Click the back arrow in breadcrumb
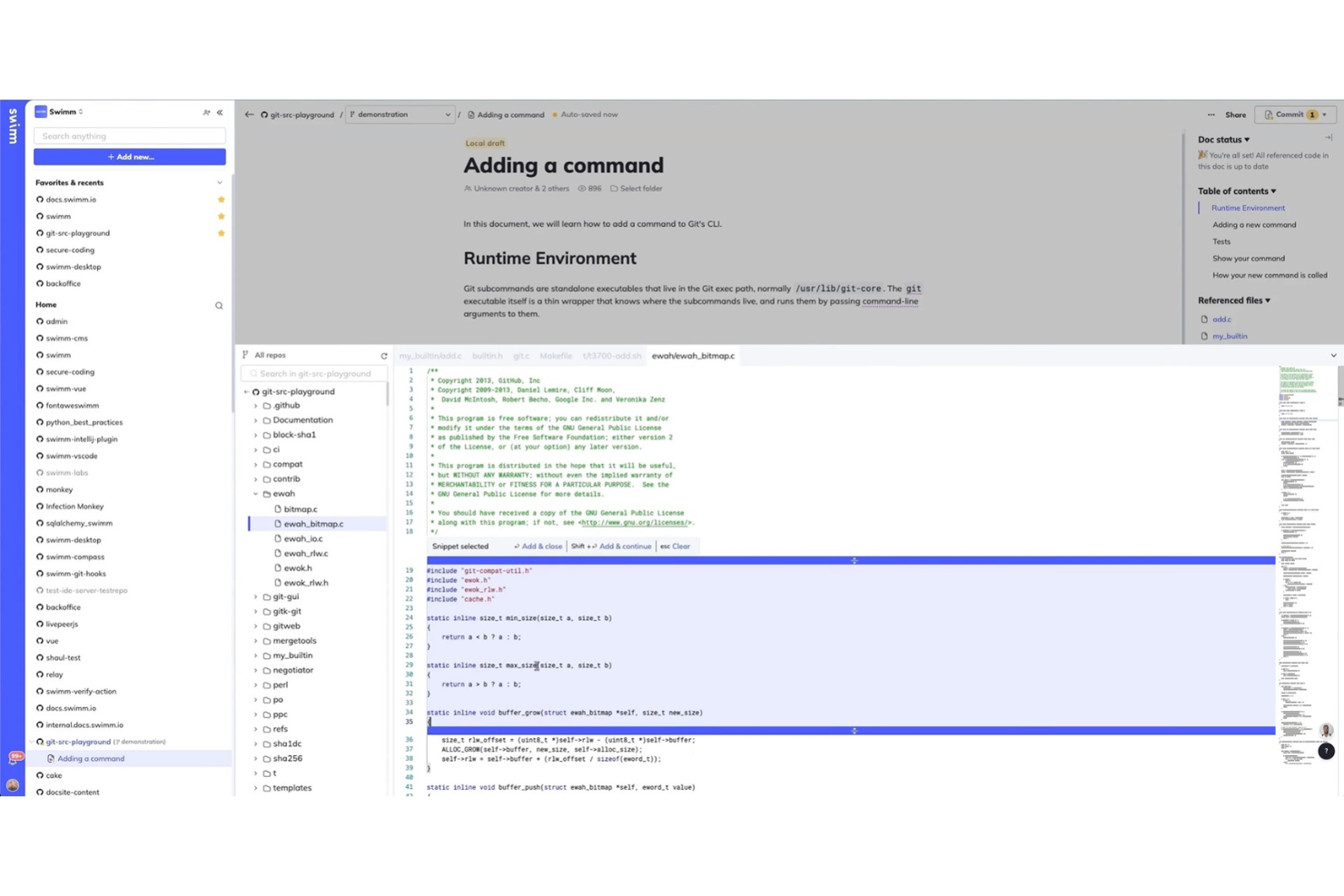Screen dimensions: 1344x896 coord(249,115)
